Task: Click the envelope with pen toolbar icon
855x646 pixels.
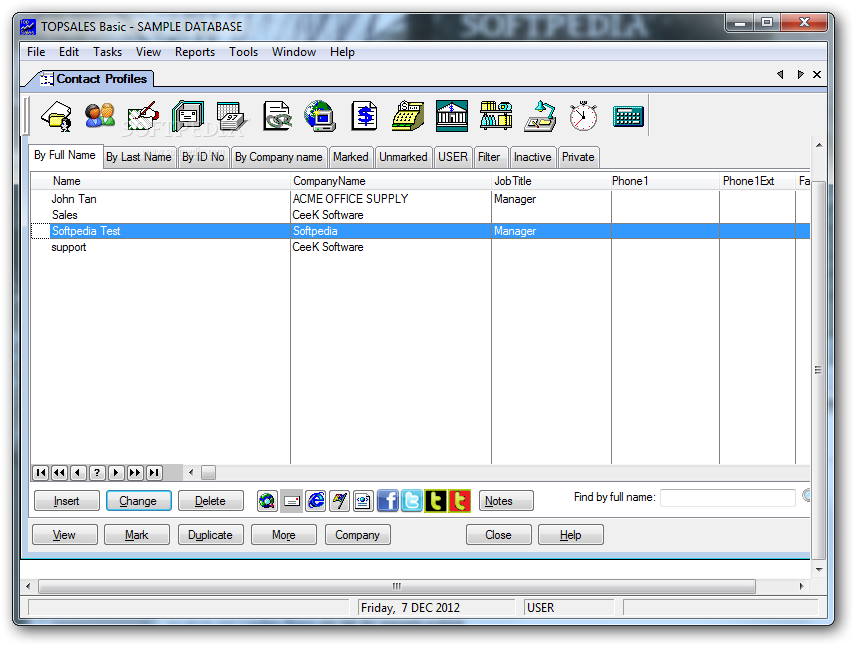Action: point(143,116)
